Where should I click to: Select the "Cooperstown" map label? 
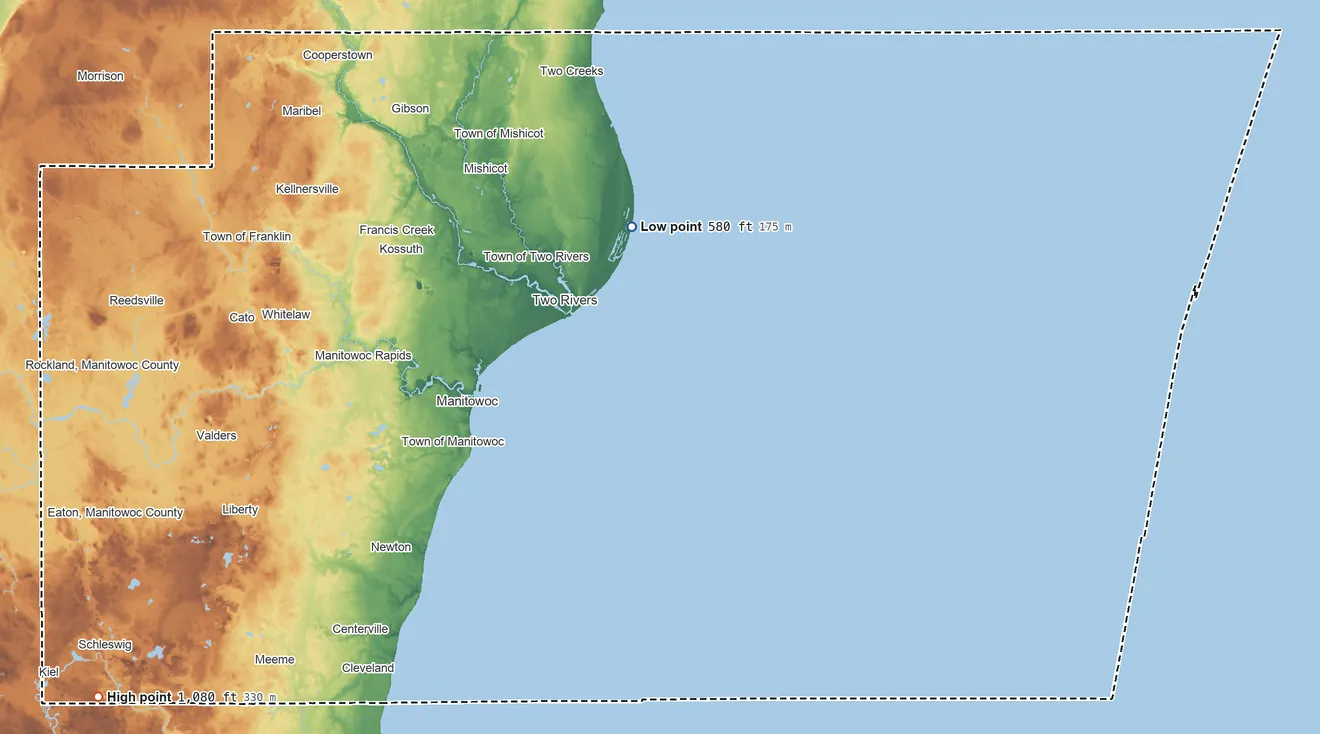click(338, 55)
